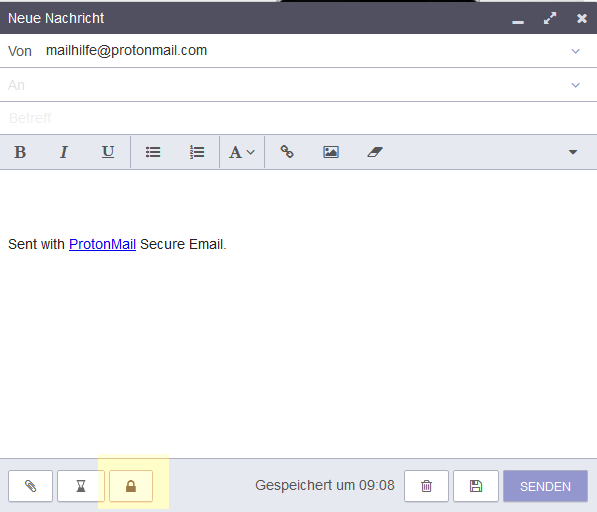Screen dimensions: 597x512
Task: Click the paperclip attachment button
Action: [x=30, y=486]
